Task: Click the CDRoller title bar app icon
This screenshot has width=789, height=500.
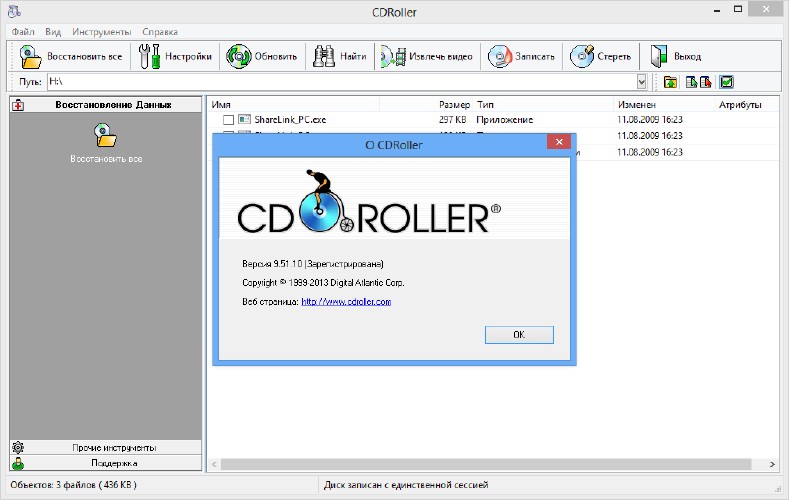Action: (x=14, y=11)
